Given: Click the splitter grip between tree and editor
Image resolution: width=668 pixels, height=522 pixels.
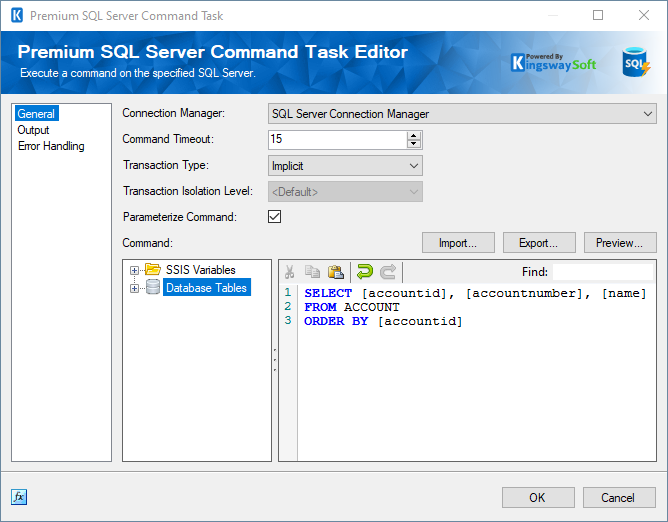Looking at the screenshot, I should (x=275, y=360).
